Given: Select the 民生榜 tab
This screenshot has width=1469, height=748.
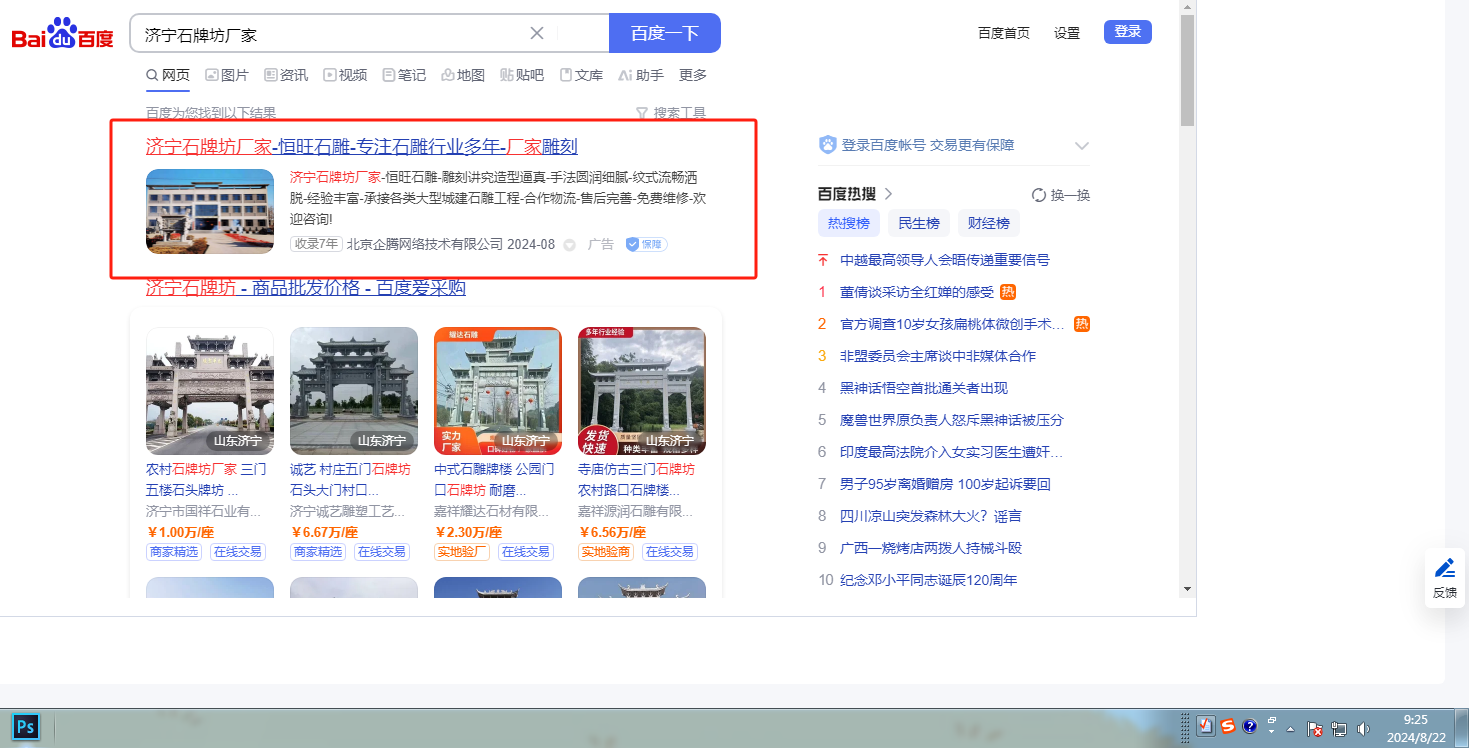Looking at the screenshot, I should [x=918, y=223].
